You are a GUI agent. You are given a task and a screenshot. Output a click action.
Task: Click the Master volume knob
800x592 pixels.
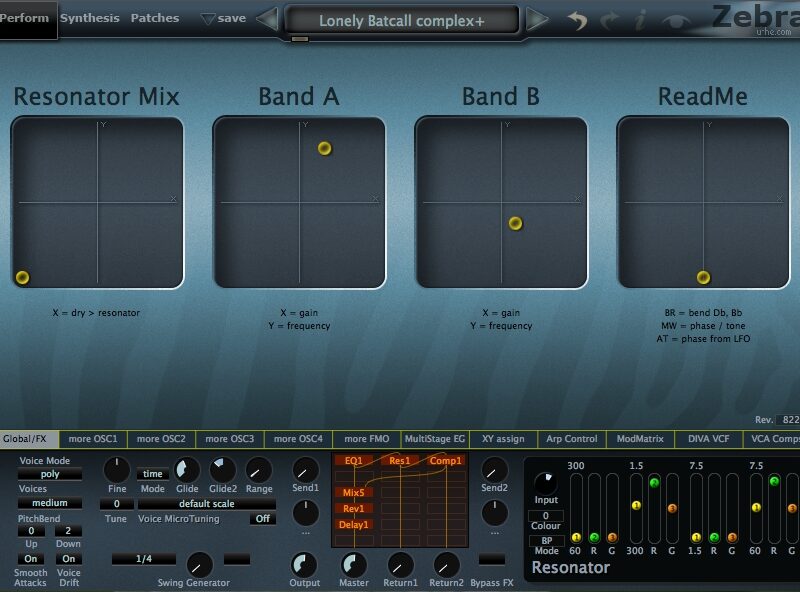354,564
